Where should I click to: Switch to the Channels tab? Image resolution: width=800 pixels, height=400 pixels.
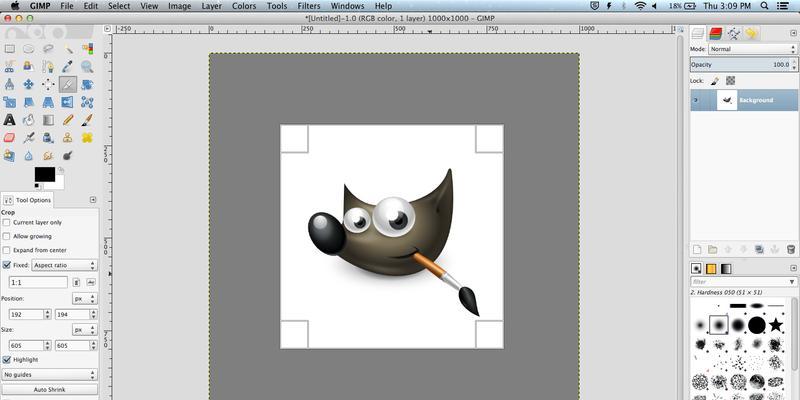tap(716, 34)
